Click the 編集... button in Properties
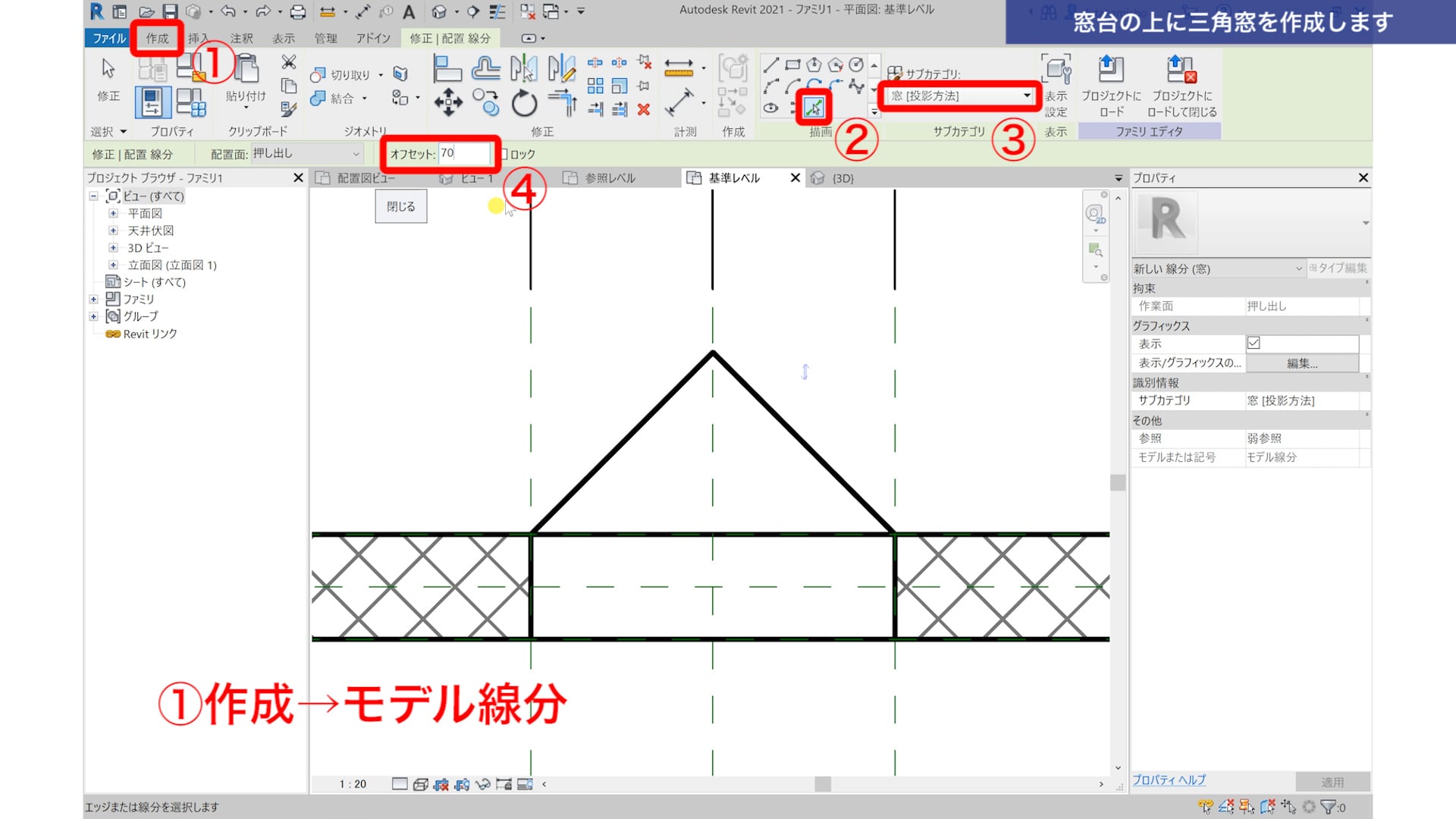 (x=1301, y=363)
